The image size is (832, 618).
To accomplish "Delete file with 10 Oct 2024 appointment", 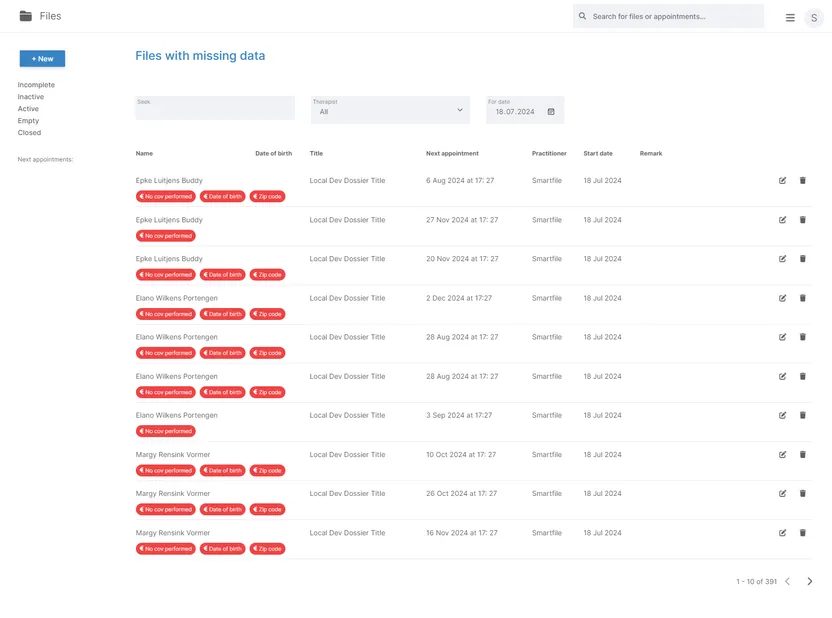I will [x=803, y=455].
